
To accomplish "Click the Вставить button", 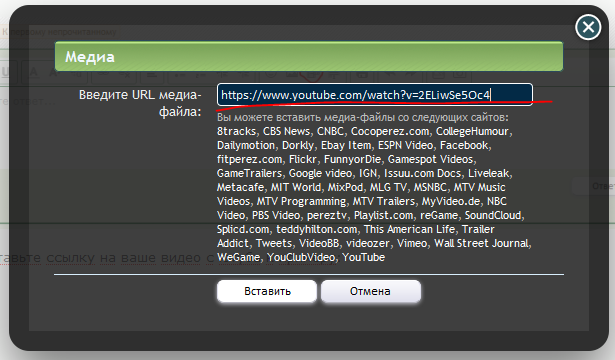I will [267, 291].
